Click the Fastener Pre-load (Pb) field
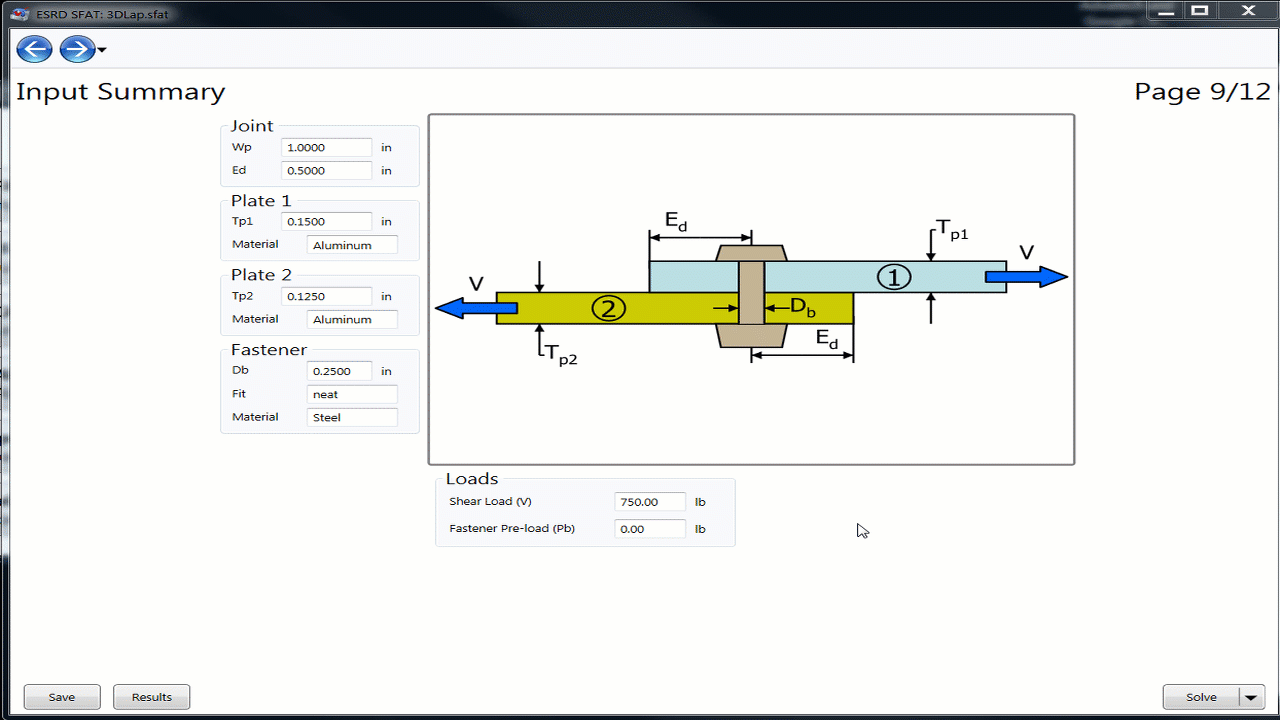This screenshot has height=720, width=1280. 649,529
